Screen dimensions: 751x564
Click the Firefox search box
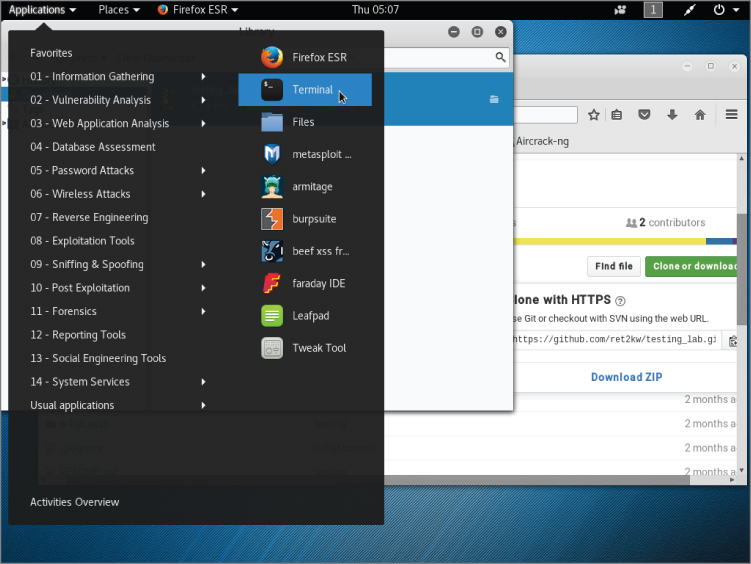coord(546,115)
